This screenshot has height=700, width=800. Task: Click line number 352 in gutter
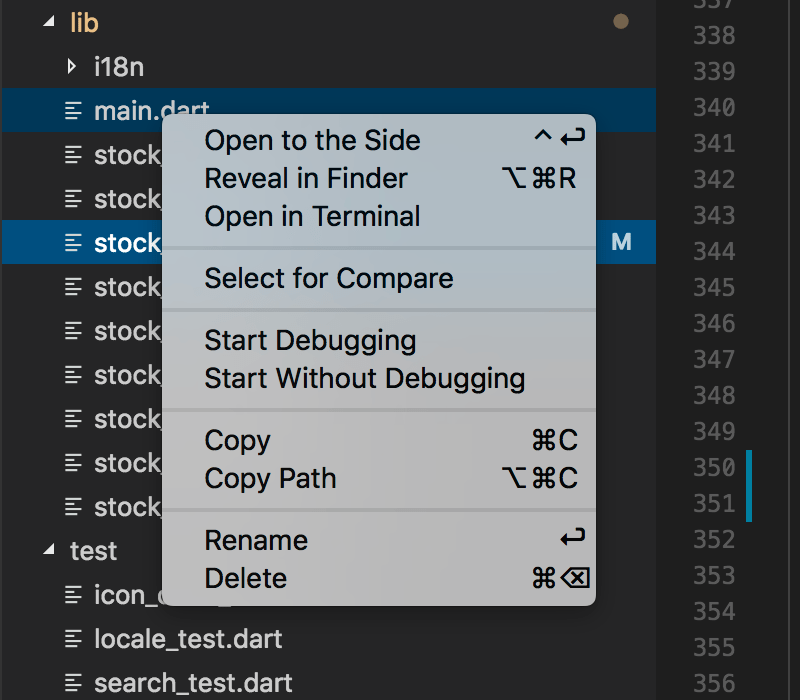pos(714,540)
